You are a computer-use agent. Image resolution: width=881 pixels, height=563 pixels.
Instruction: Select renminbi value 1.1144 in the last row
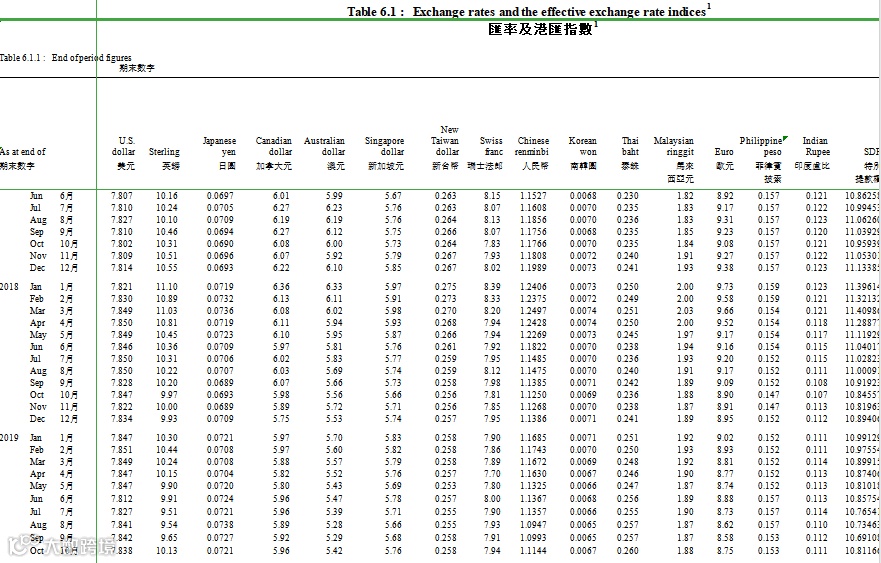tap(533, 551)
